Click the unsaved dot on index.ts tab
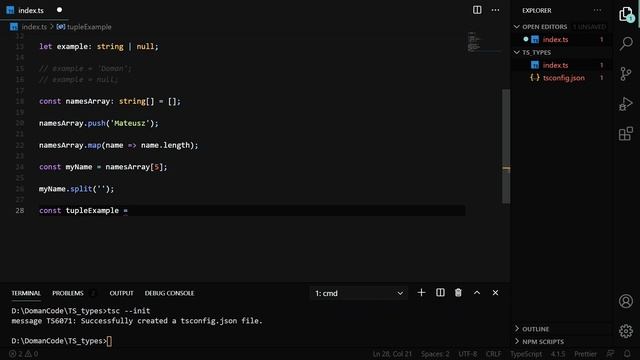Viewport: 640px width, 360px height. tap(59, 10)
